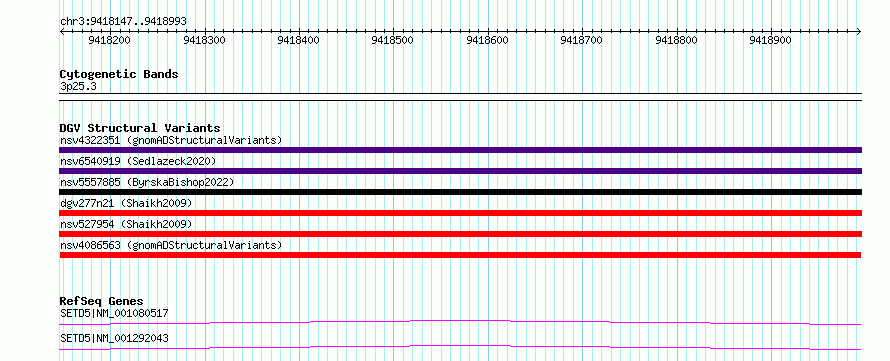Select transcript label SETD5|NM_001080517

click(x=114, y=313)
